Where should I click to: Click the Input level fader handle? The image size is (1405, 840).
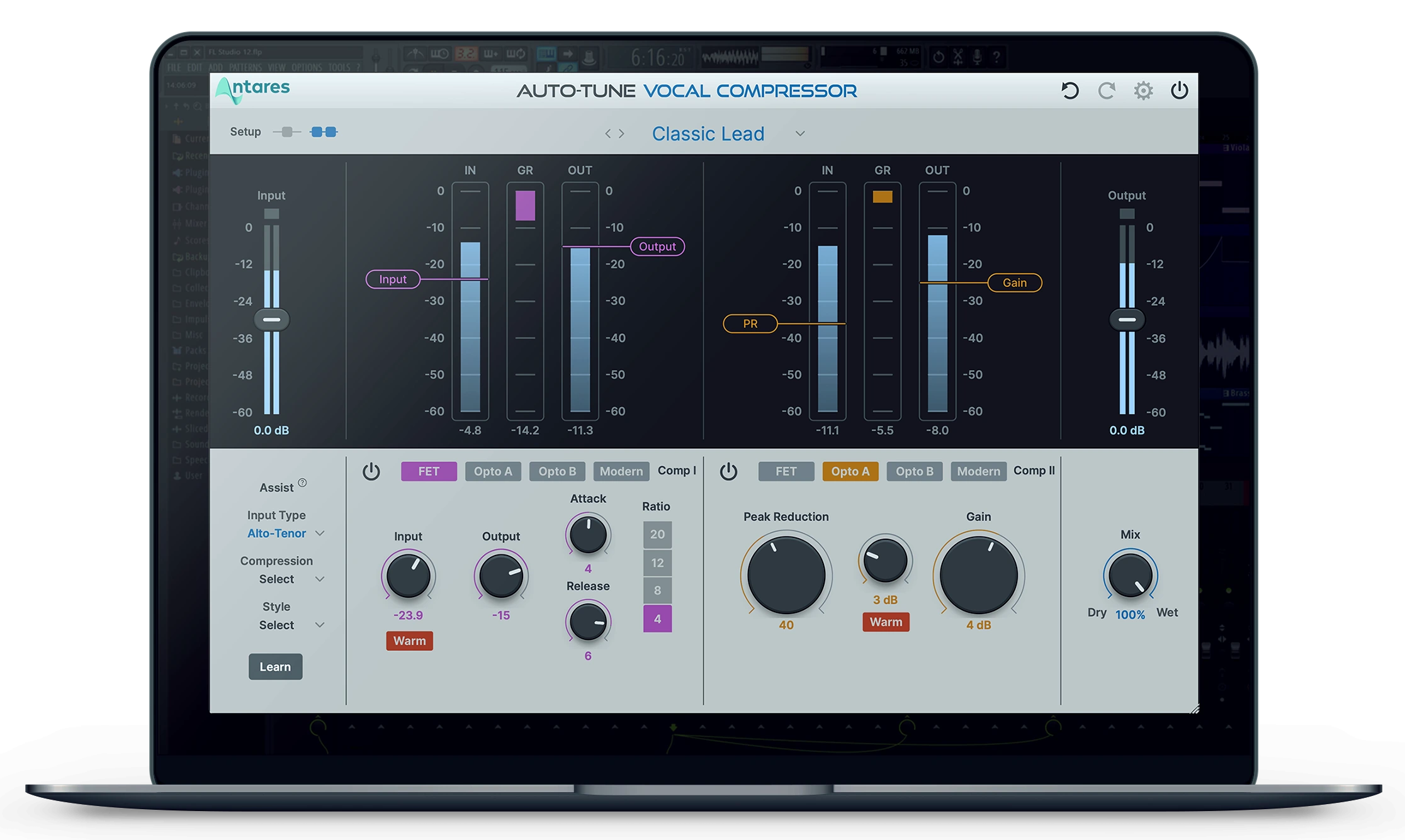(x=273, y=320)
